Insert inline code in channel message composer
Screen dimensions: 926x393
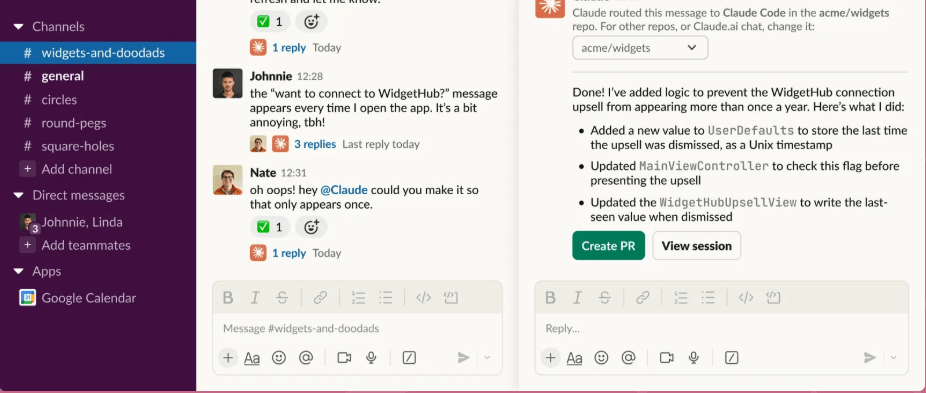pos(423,298)
